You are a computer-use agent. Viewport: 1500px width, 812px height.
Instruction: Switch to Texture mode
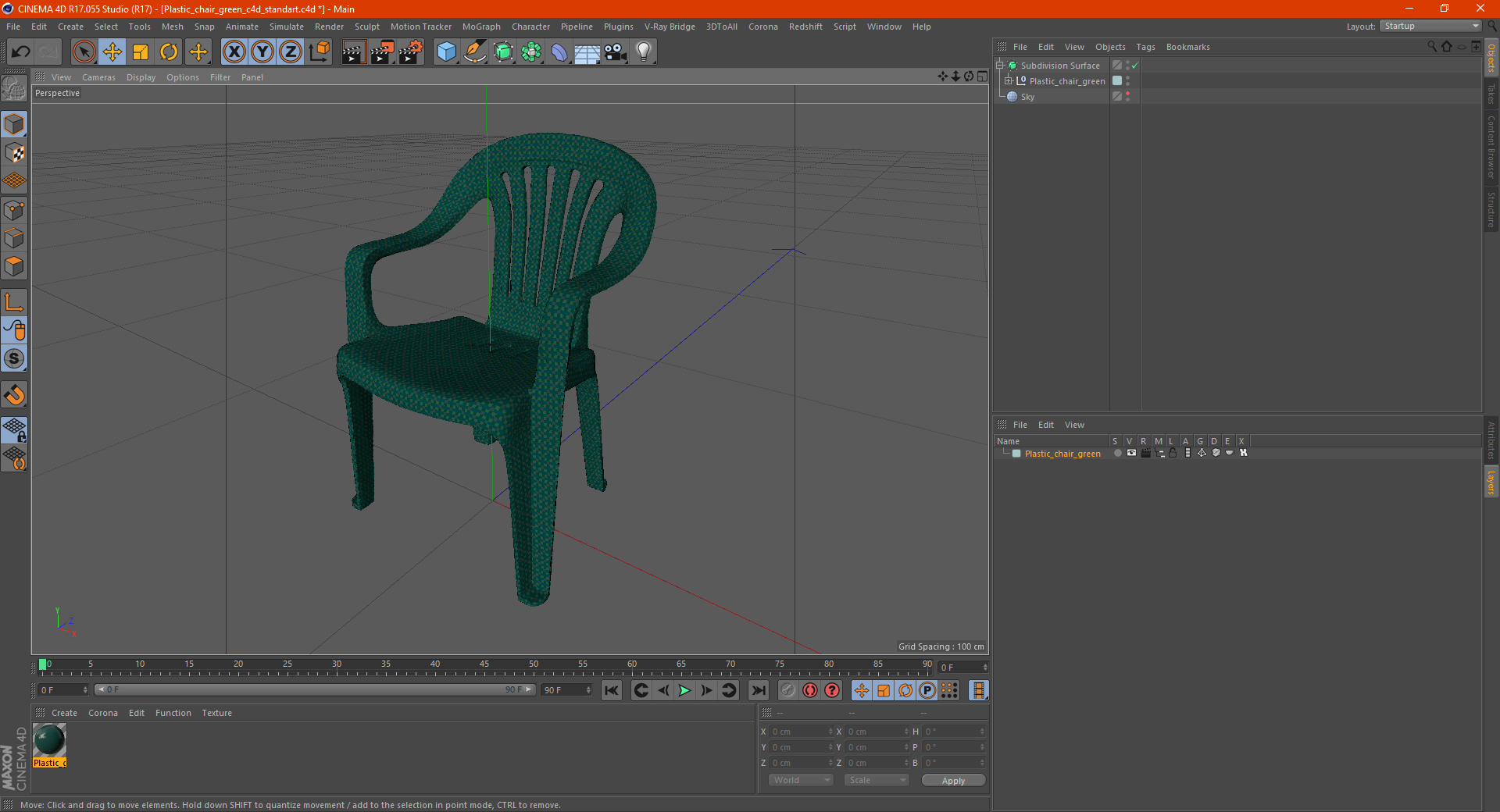15,153
